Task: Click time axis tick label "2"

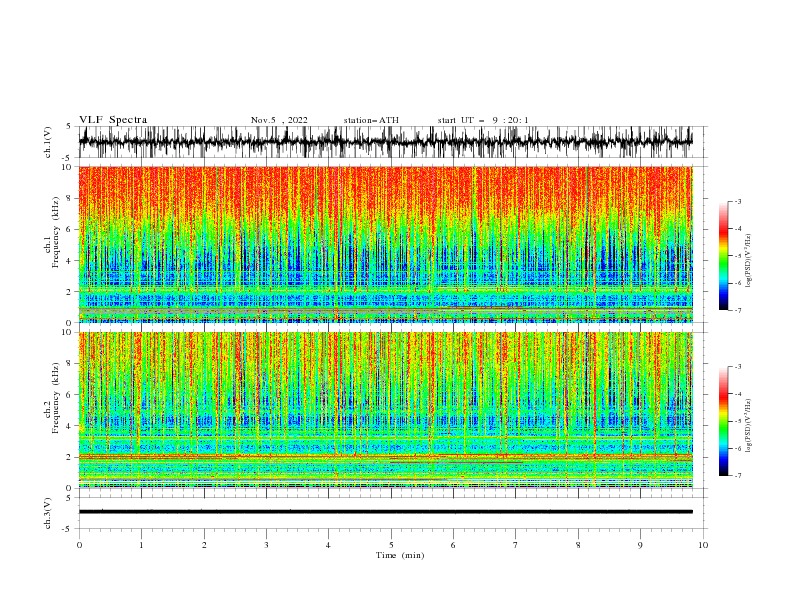Action: tap(204, 545)
